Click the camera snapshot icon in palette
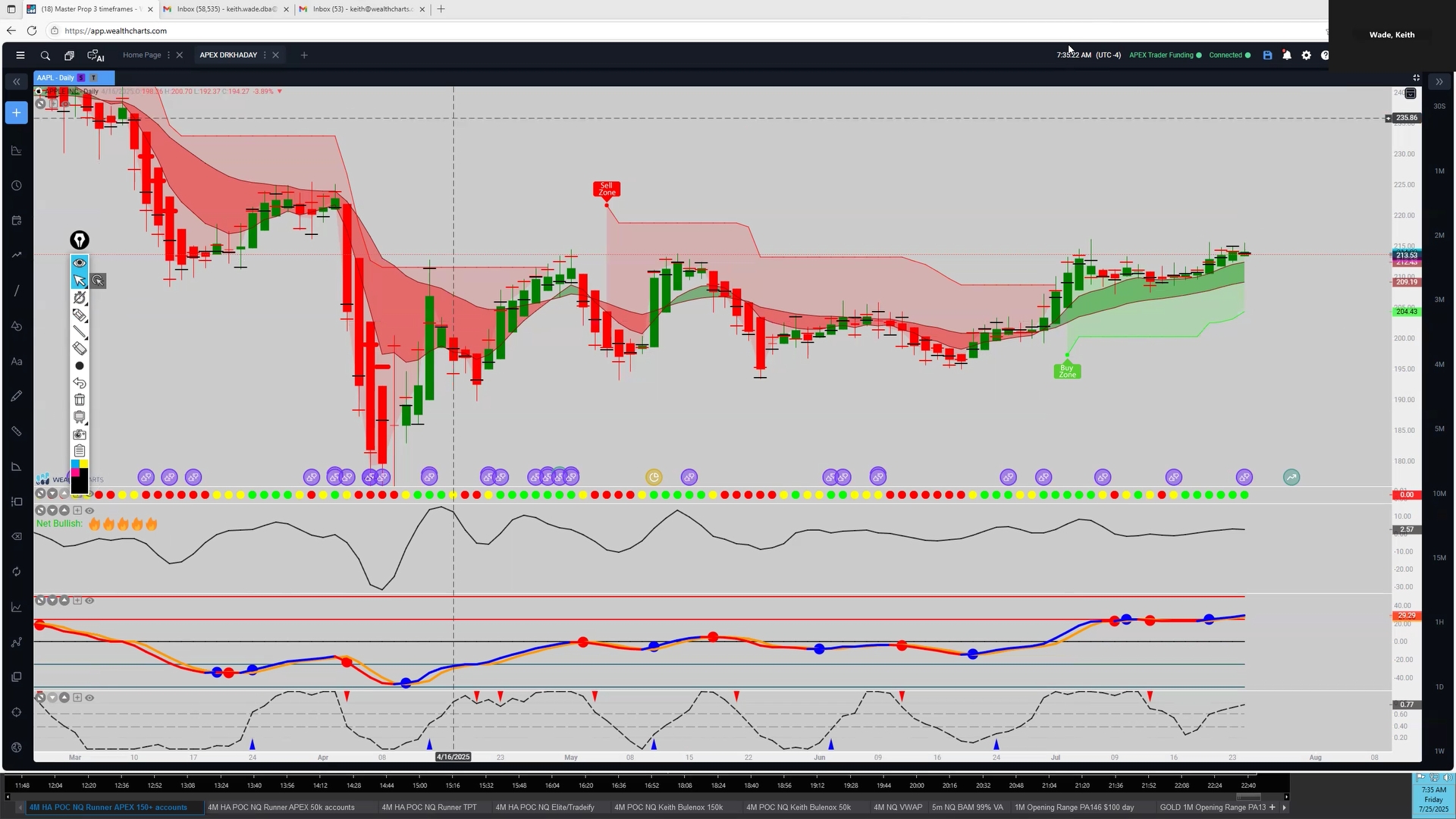Image resolution: width=1456 pixels, height=819 pixels. (x=80, y=435)
